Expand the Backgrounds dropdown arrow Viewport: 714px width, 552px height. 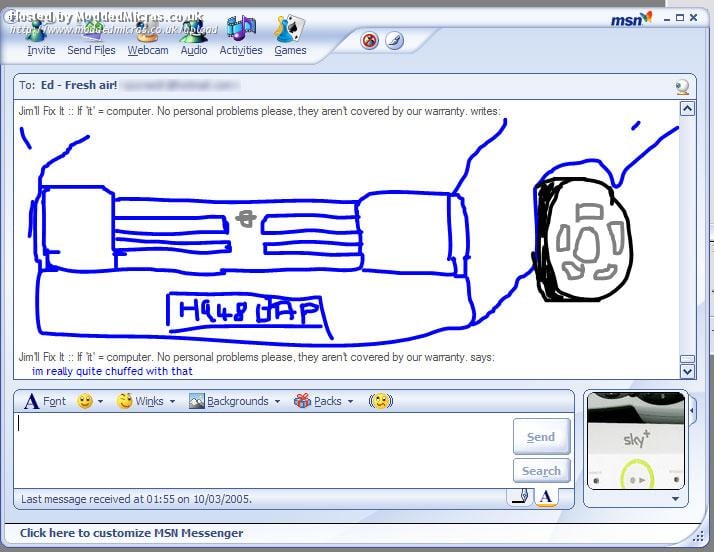tap(277, 401)
